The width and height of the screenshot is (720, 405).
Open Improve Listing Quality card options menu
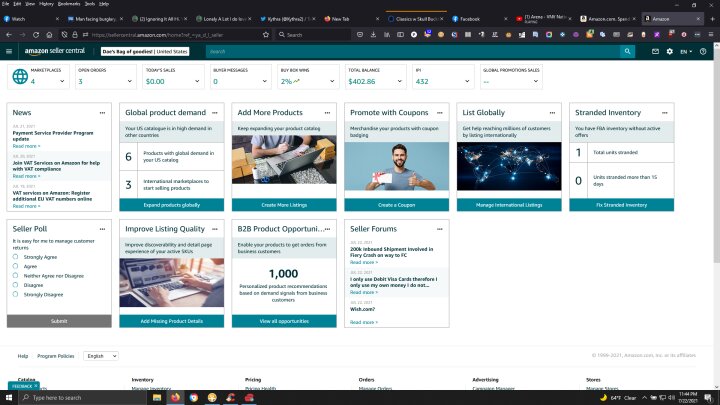point(215,229)
